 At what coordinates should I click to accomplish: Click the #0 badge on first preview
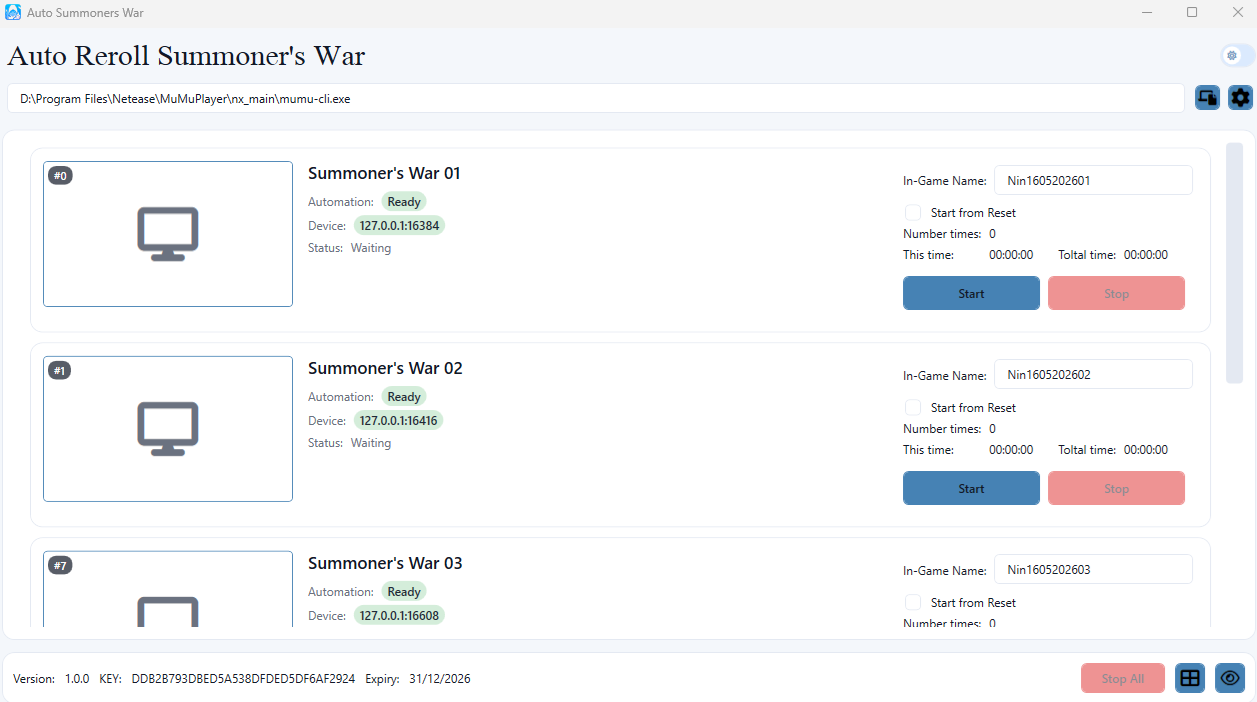(x=60, y=176)
